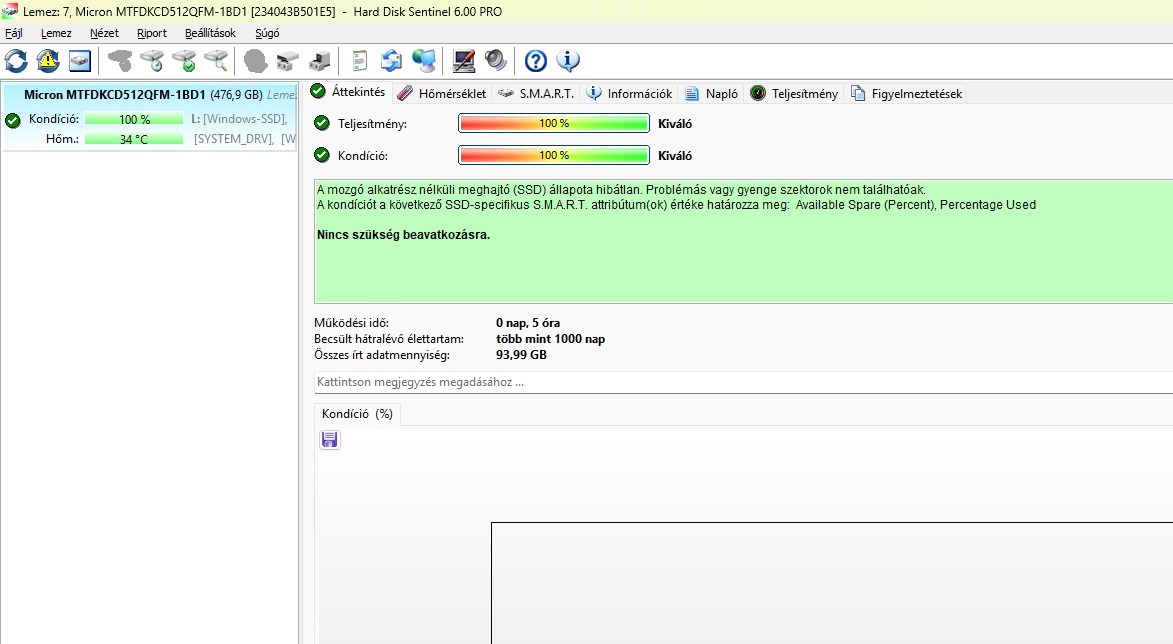Switch to the Napló tab
Screen dimensions: 1173x644
[711, 93]
